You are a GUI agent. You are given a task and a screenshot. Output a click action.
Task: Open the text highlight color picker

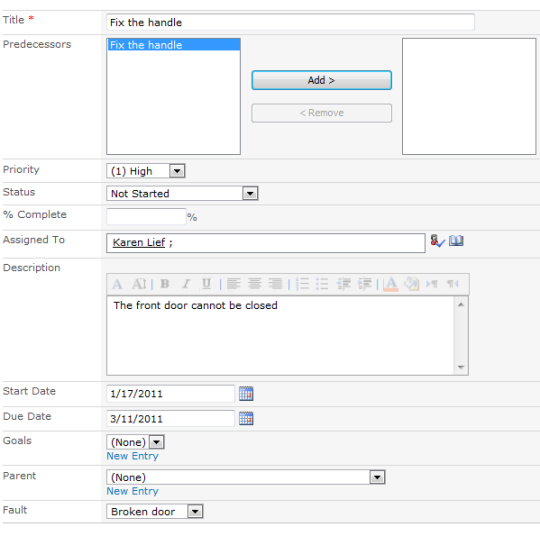[412, 284]
